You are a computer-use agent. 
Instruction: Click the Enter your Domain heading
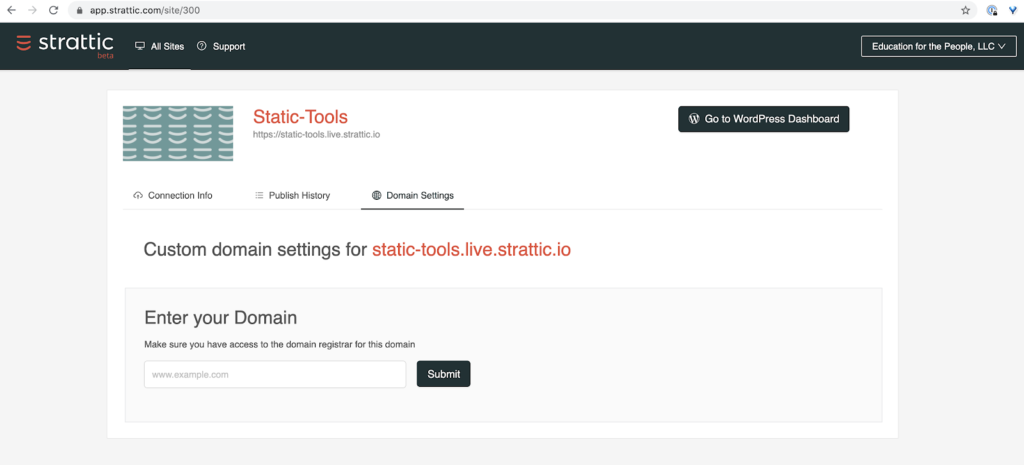[221, 318]
